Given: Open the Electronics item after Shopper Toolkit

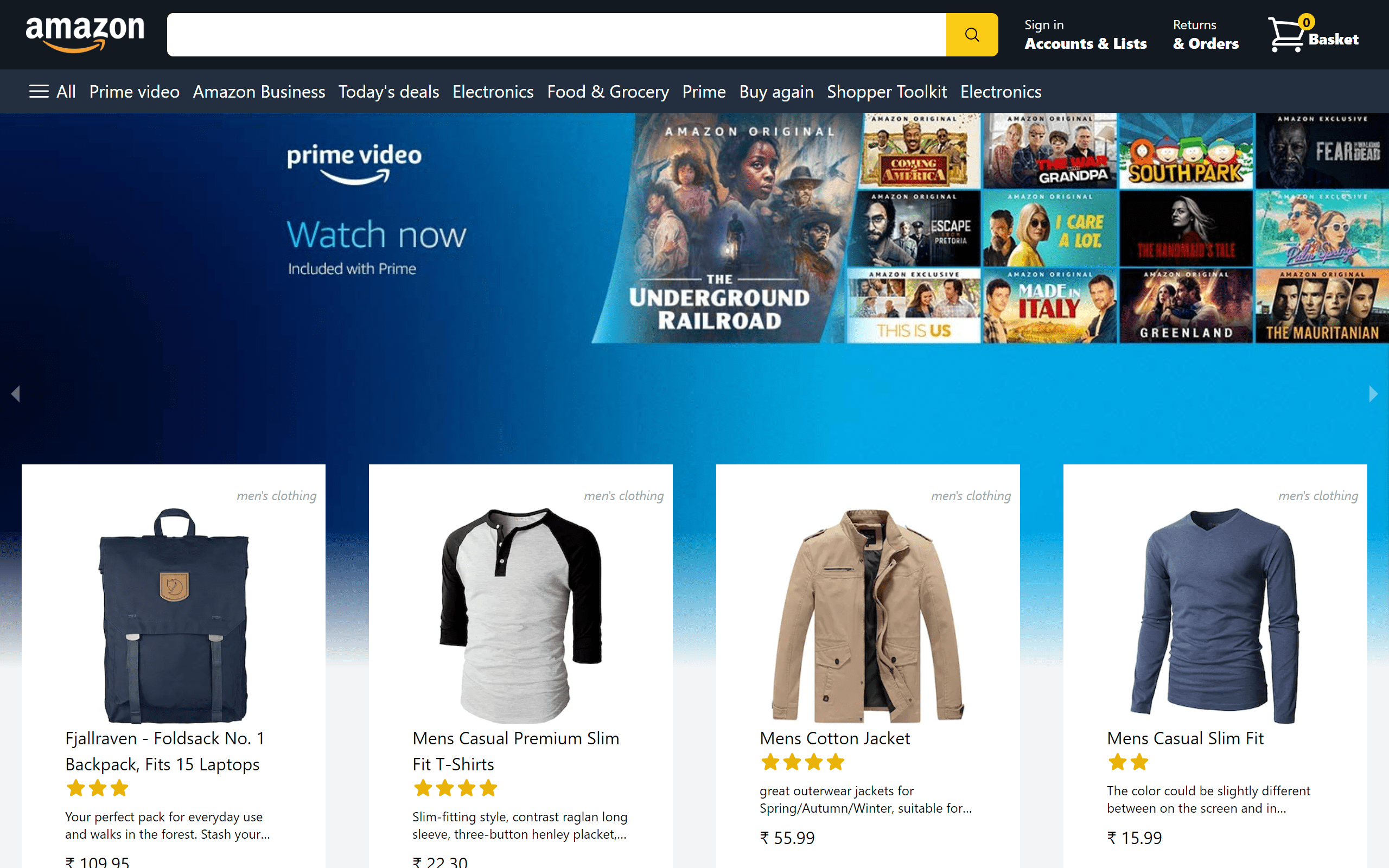Looking at the screenshot, I should (1001, 92).
